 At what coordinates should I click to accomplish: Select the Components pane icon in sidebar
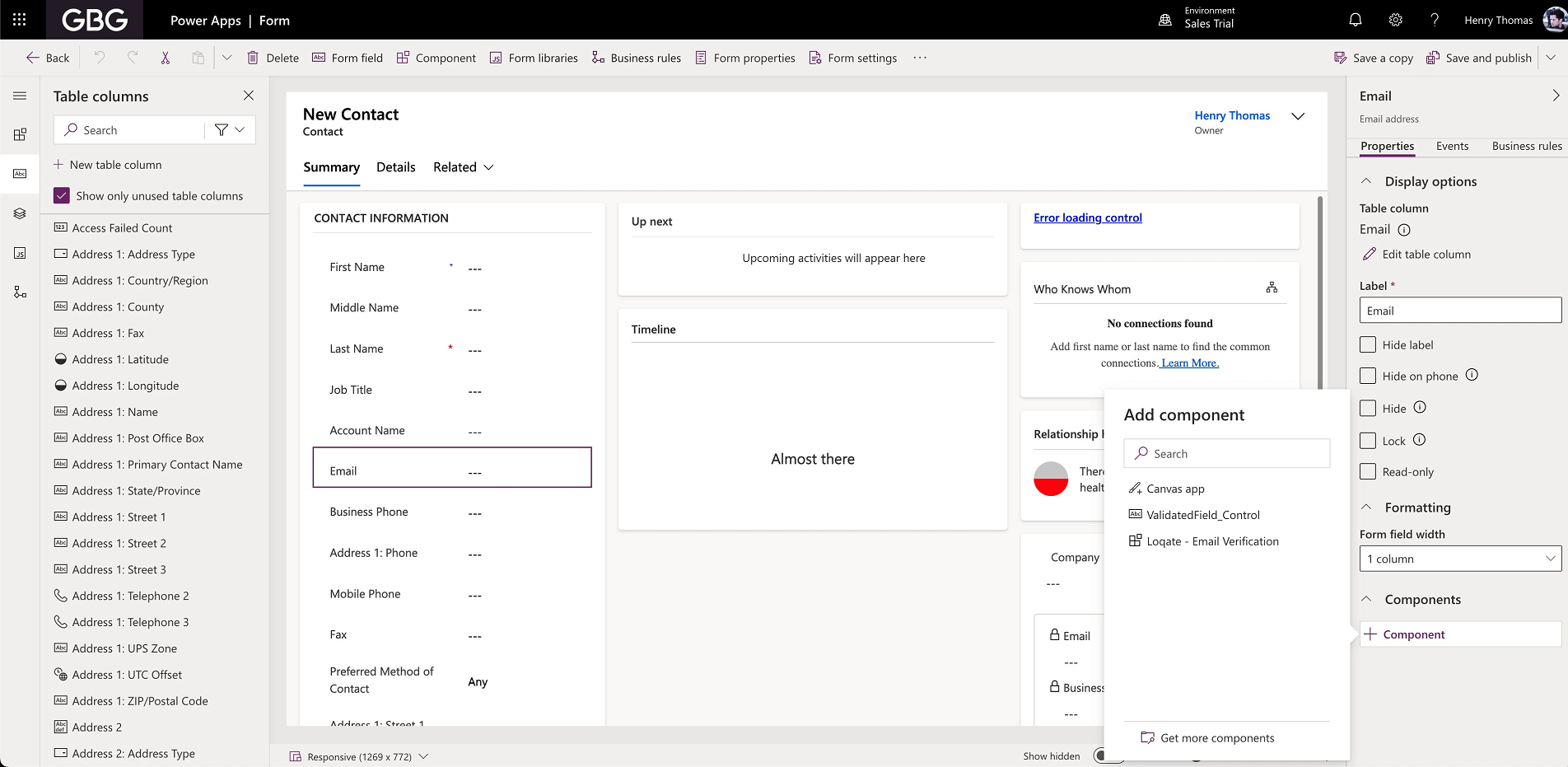[x=20, y=134]
